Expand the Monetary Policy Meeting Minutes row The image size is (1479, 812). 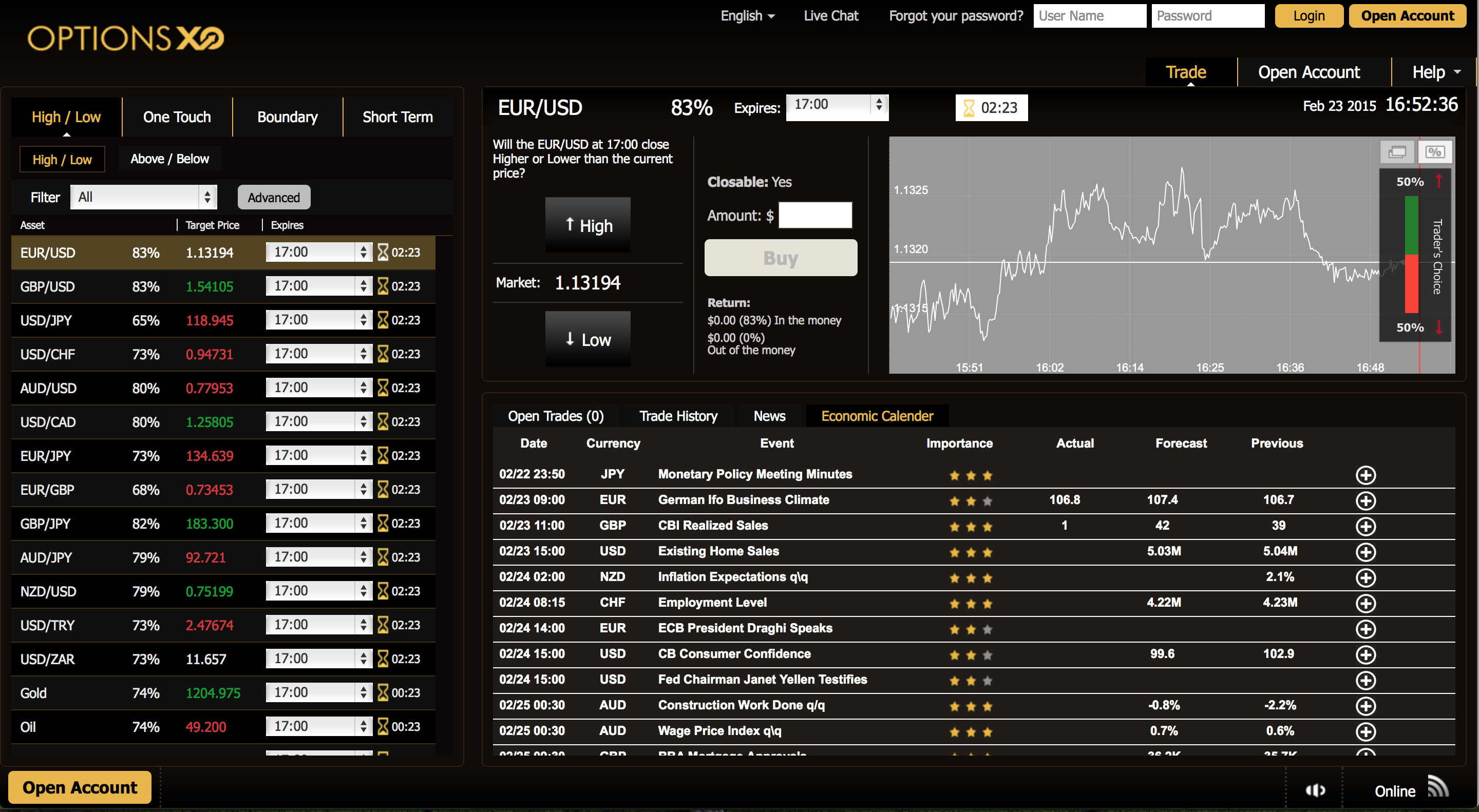[x=1365, y=475]
